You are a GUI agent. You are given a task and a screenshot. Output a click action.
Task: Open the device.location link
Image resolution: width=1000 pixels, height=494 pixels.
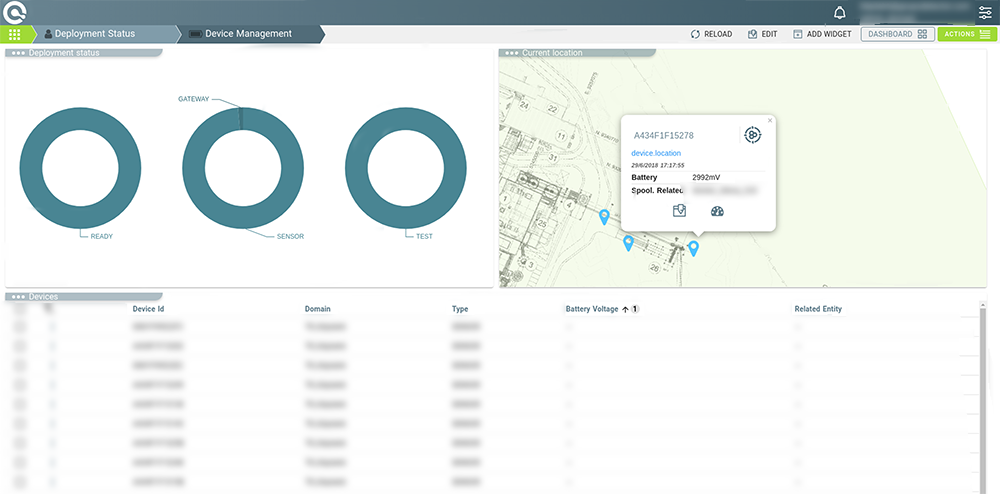point(657,153)
